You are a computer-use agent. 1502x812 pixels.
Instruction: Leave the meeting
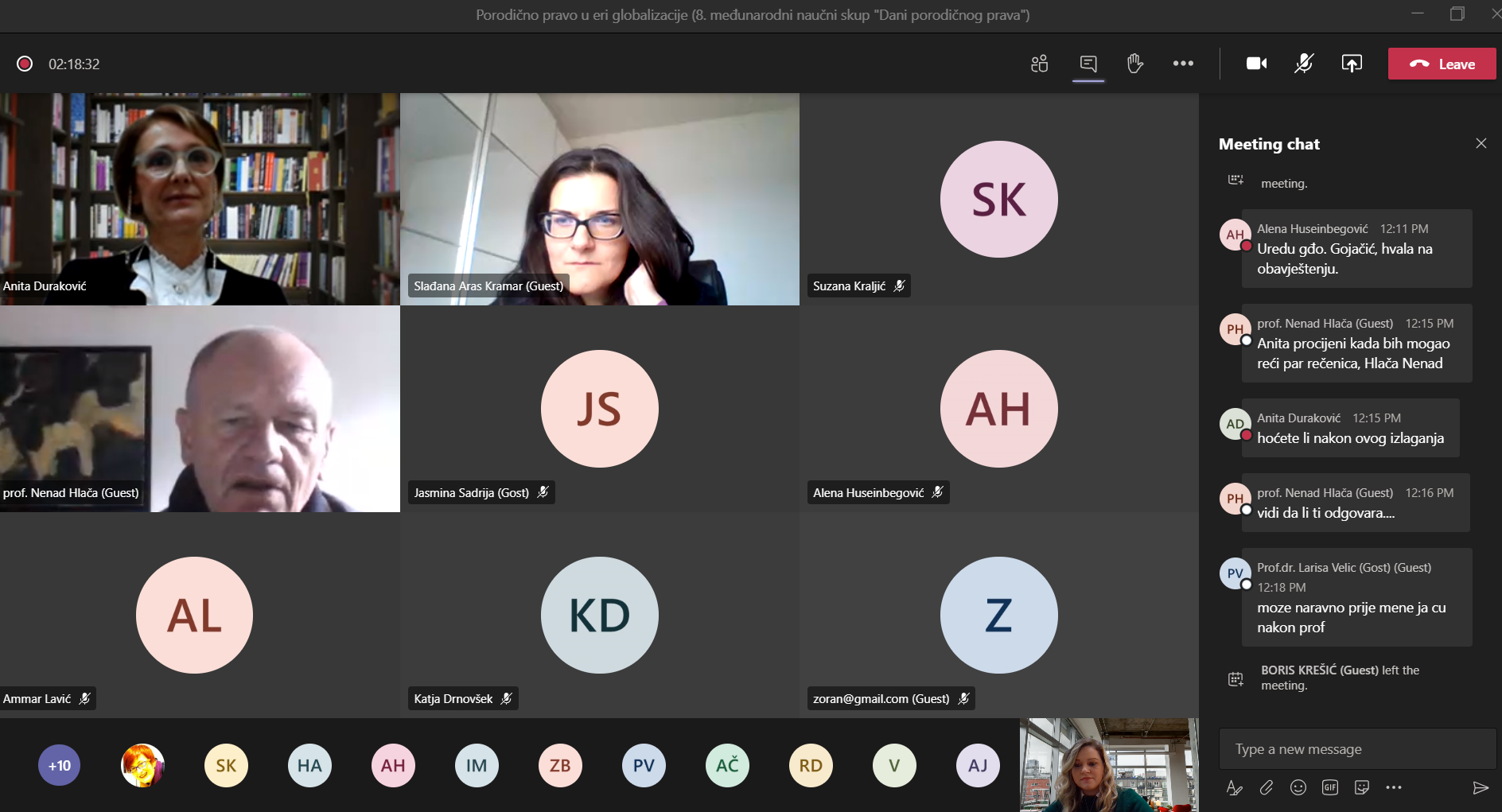(x=1442, y=64)
